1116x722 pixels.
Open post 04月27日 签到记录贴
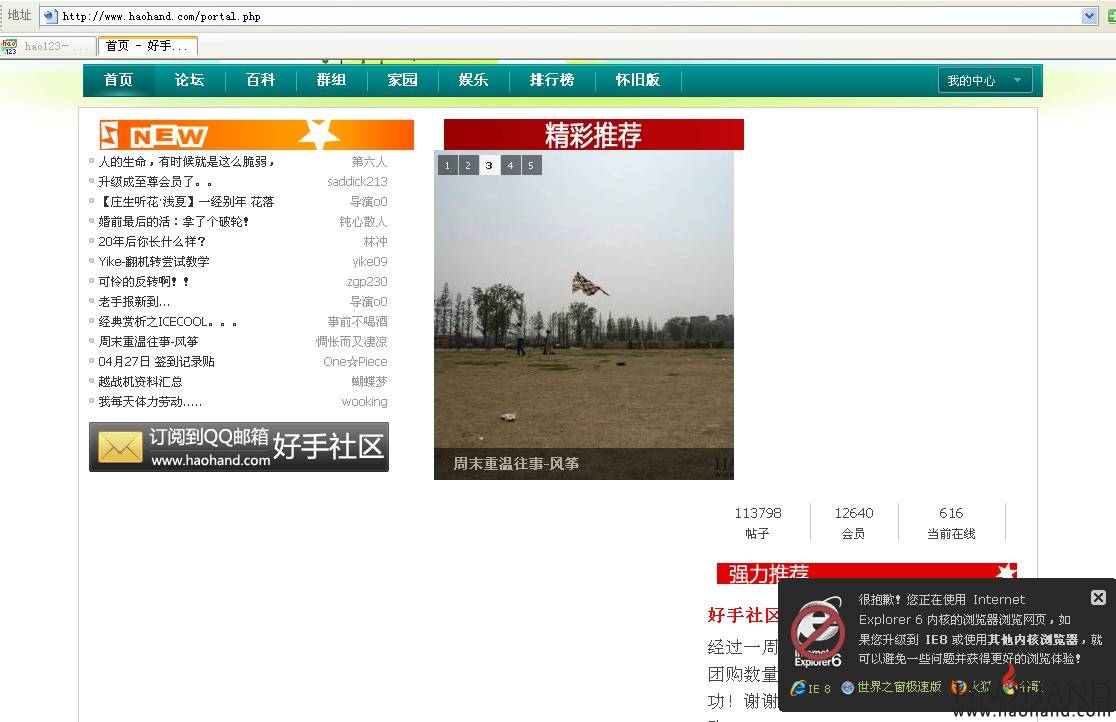157,361
